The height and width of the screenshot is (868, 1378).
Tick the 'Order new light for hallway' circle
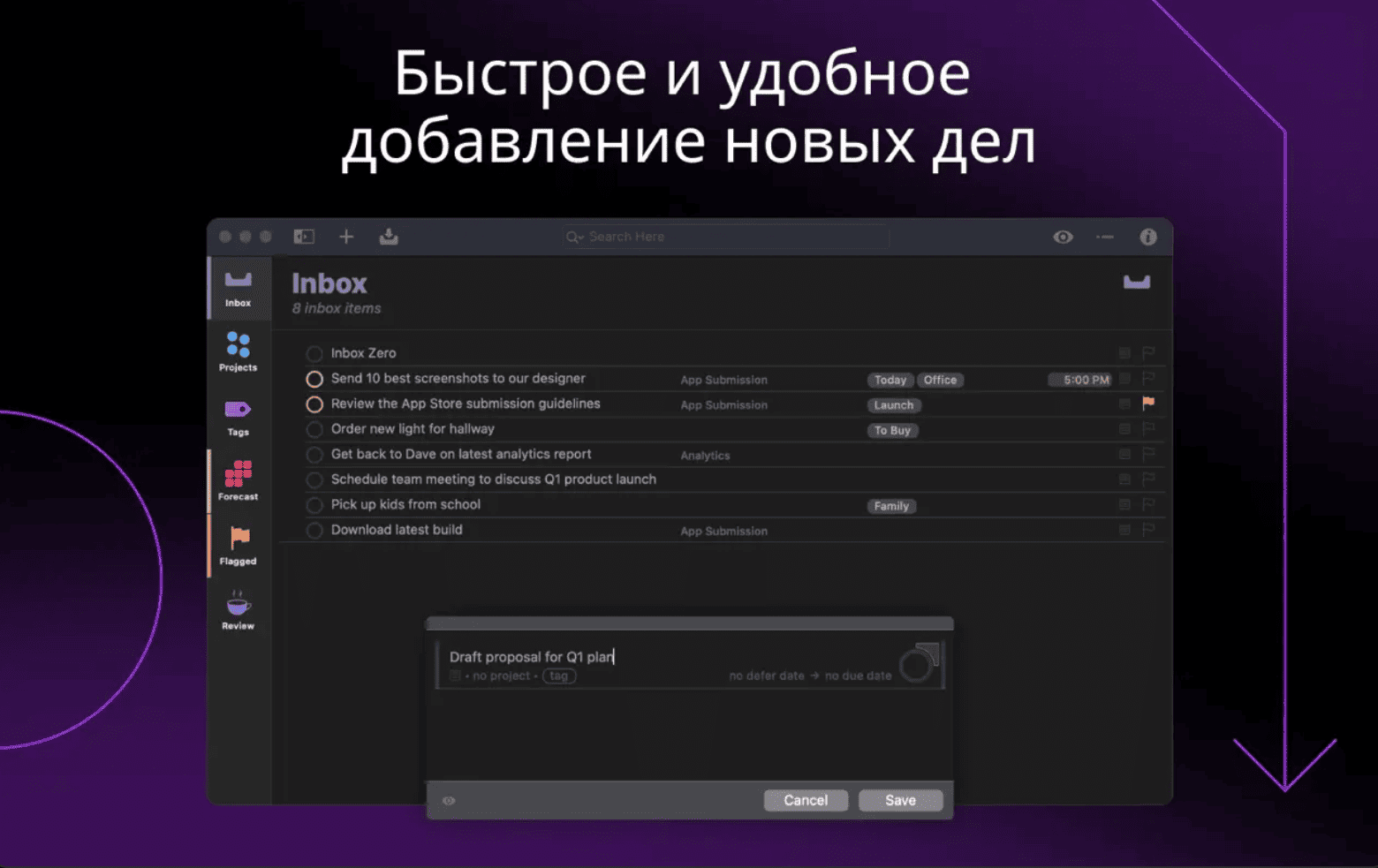314,430
